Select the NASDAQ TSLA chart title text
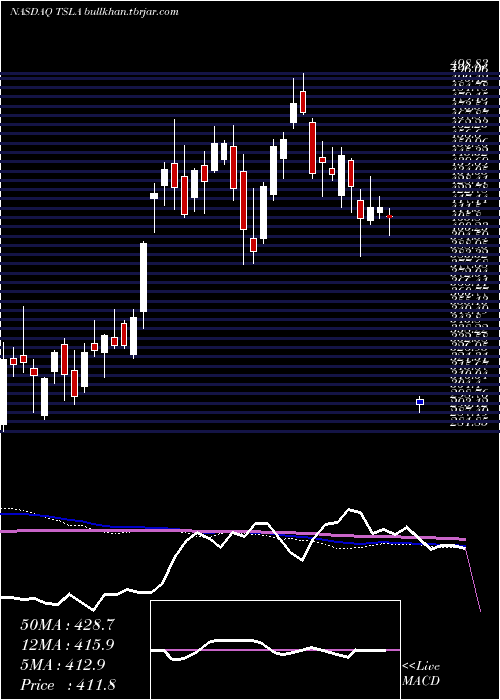The height and width of the screenshot is (700, 500). pos(94,12)
